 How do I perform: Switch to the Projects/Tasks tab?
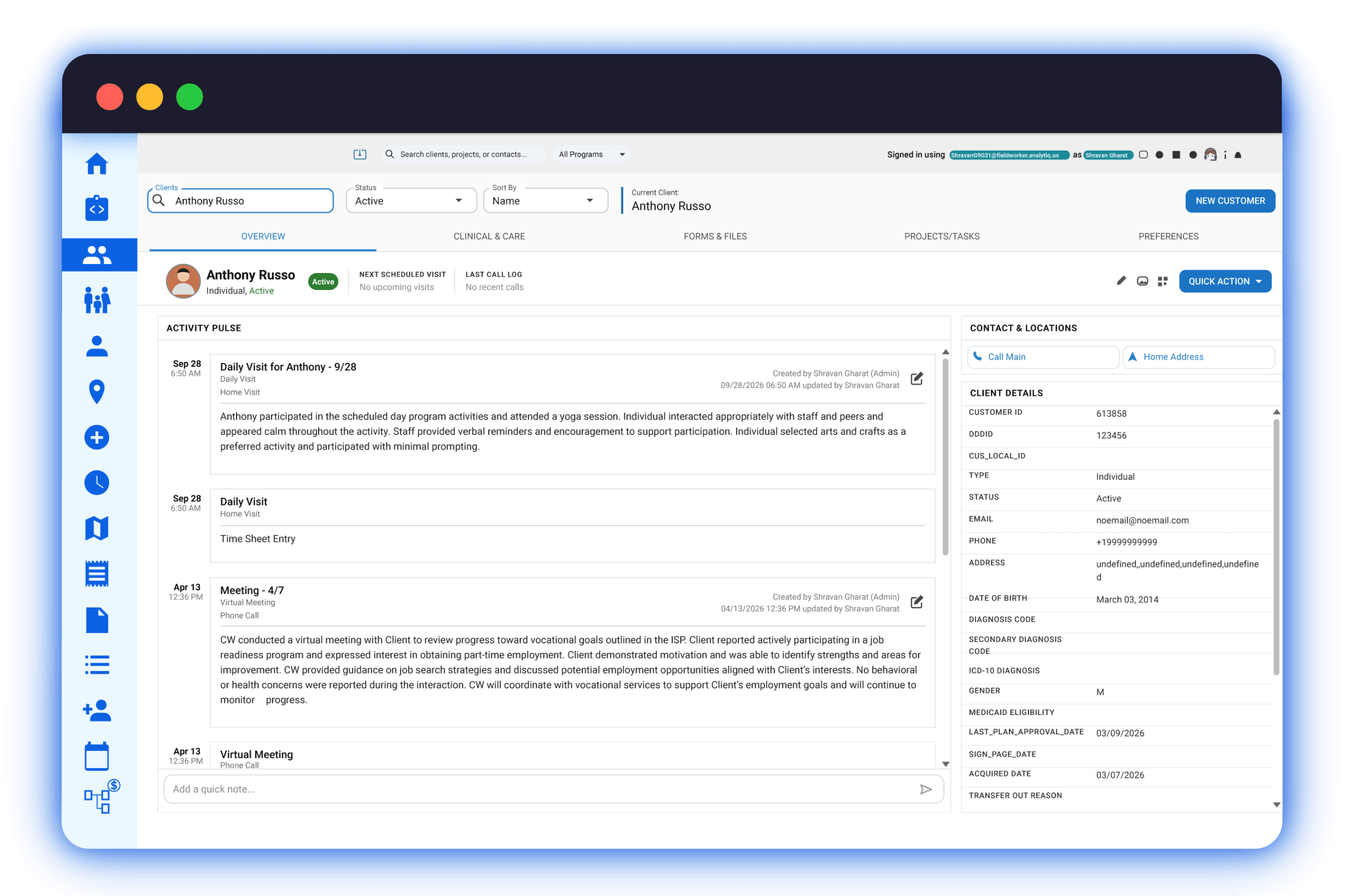(x=942, y=237)
